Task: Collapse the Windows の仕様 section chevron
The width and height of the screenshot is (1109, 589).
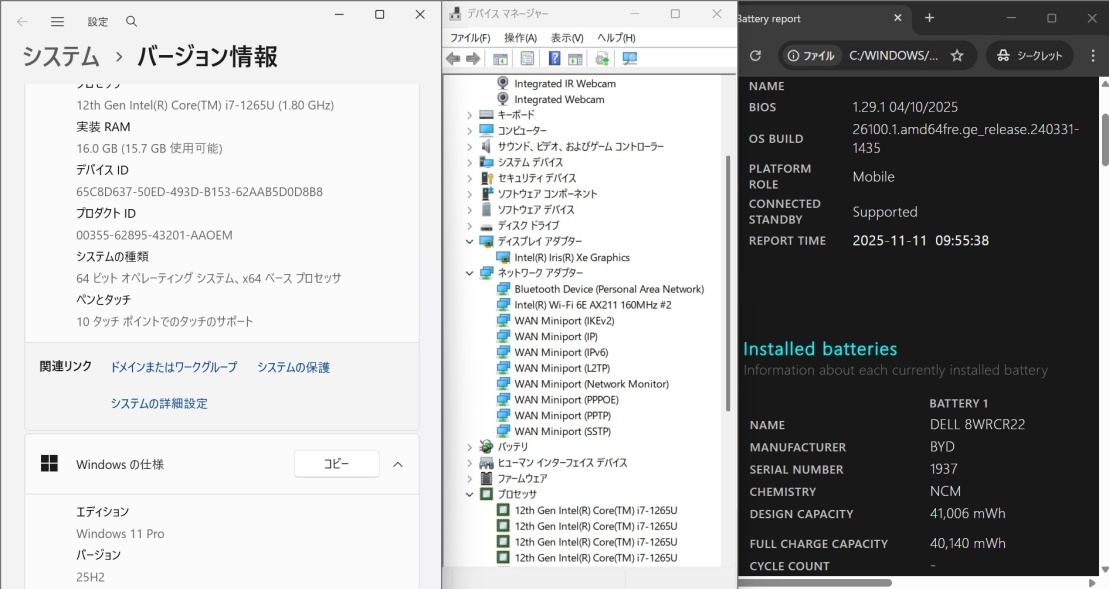Action: tap(397, 464)
